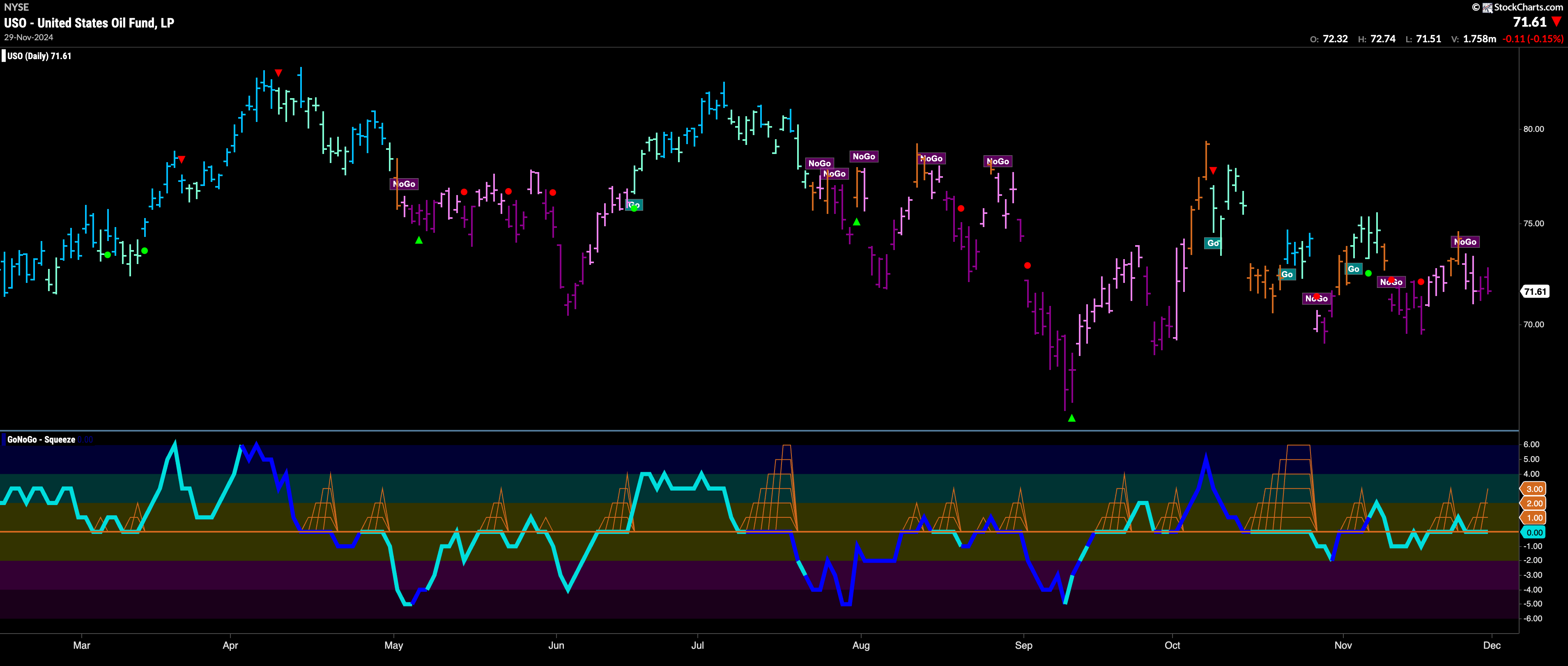Viewport: 1568px width, 666px height.
Task: Click the low value 71.51
Action: 1429,39
